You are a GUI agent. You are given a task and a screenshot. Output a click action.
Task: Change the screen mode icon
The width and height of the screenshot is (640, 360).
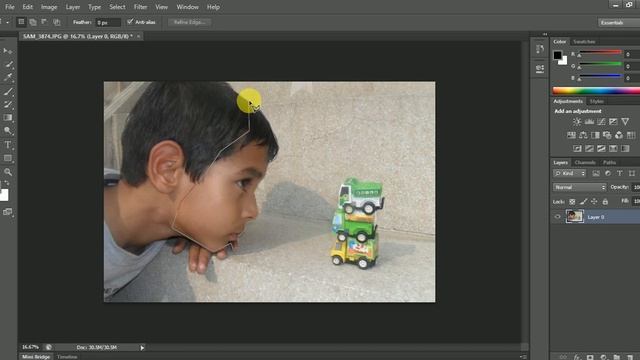(8, 212)
